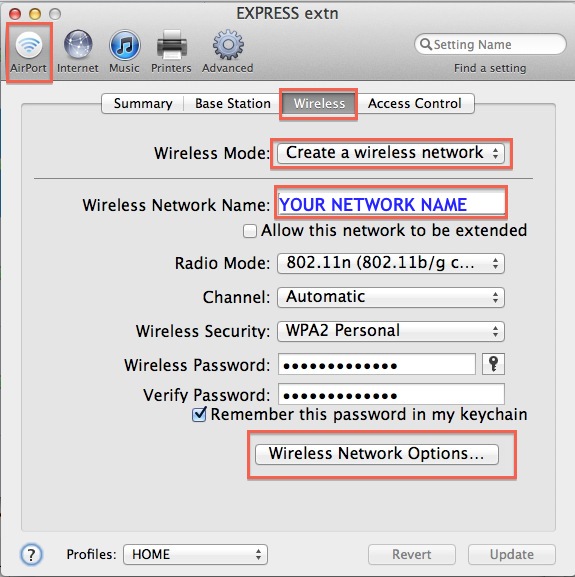Open the Profiles dropdown showing HOME
Image resolution: width=575 pixels, height=577 pixels.
(195, 554)
